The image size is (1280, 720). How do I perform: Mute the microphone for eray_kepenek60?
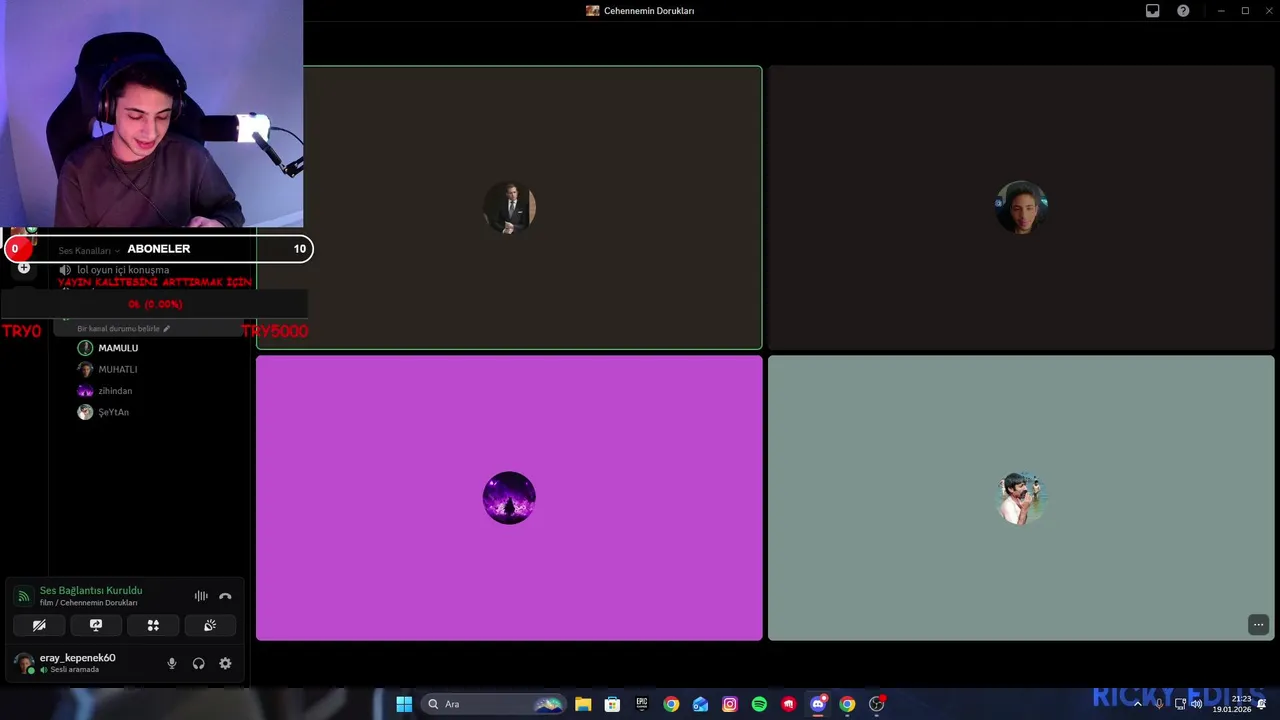(172, 663)
